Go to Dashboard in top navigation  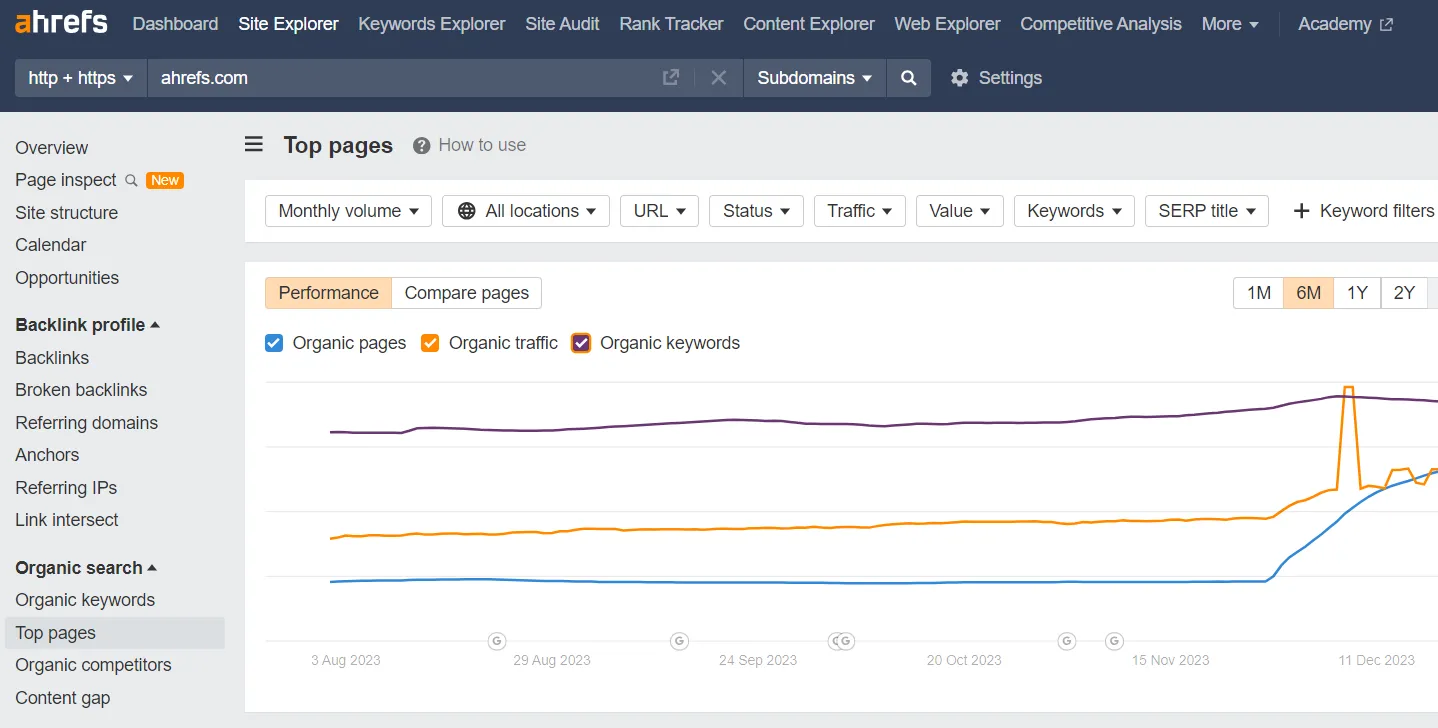[175, 24]
